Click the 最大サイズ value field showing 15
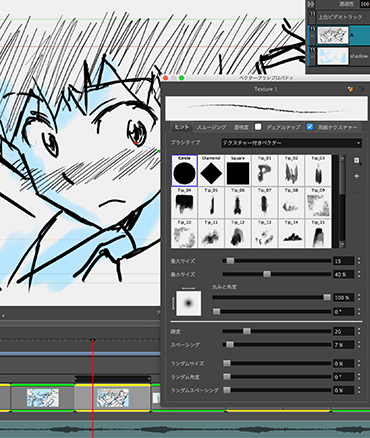The image size is (370, 438). (344, 261)
